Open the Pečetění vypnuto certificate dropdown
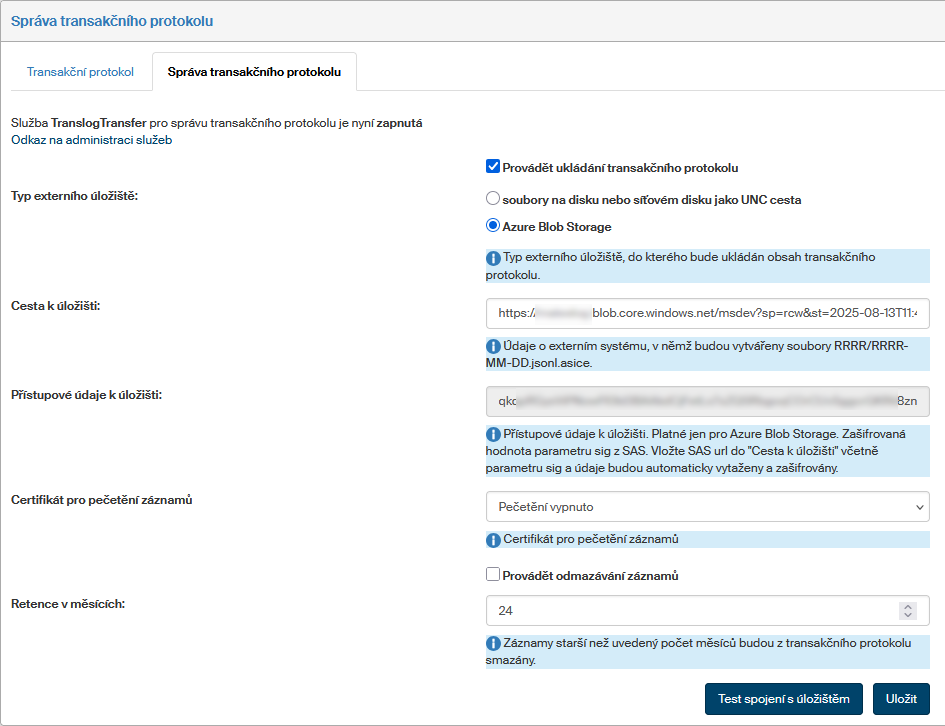The width and height of the screenshot is (945, 726). [707, 507]
